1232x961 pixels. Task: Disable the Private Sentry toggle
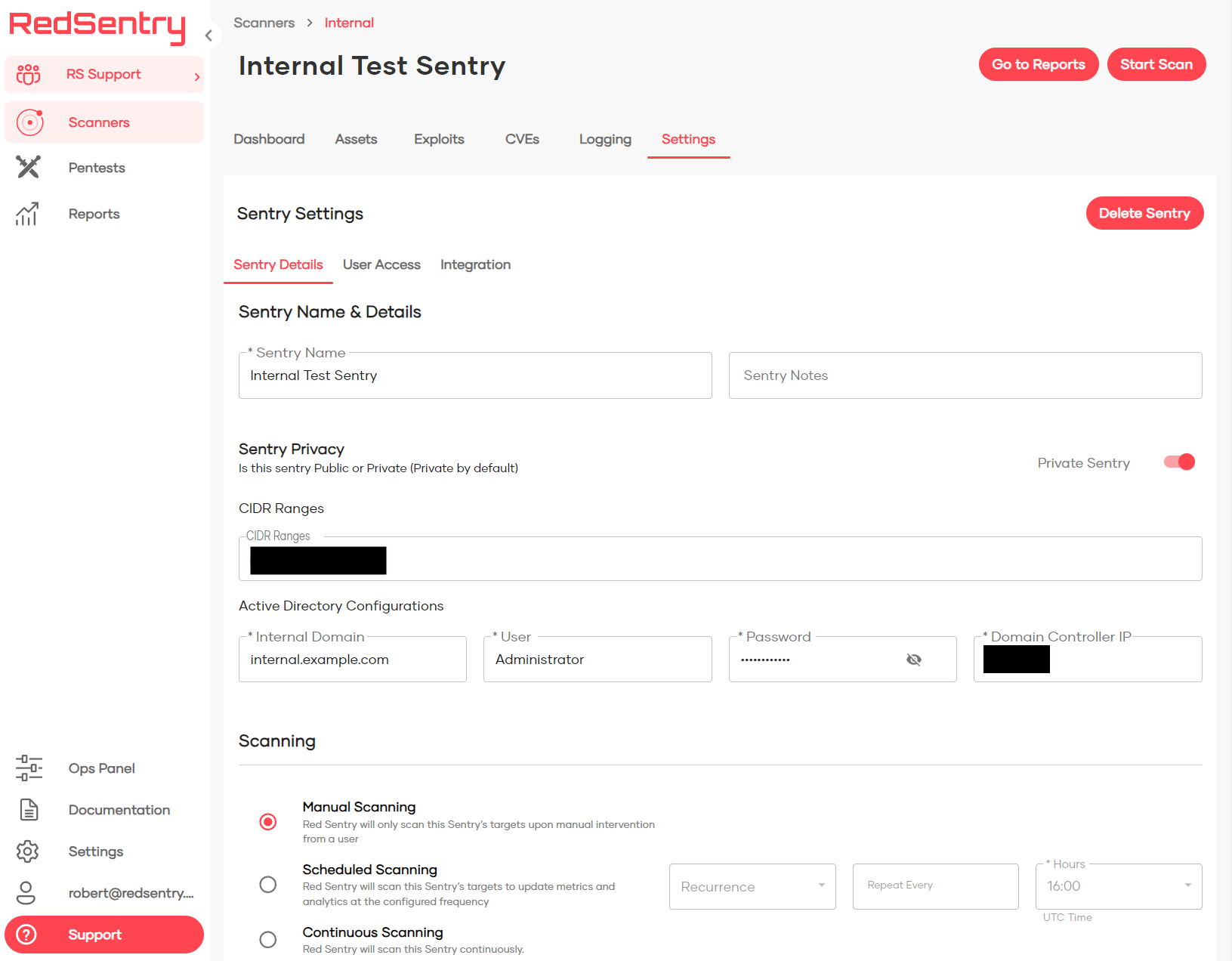[1178, 462]
